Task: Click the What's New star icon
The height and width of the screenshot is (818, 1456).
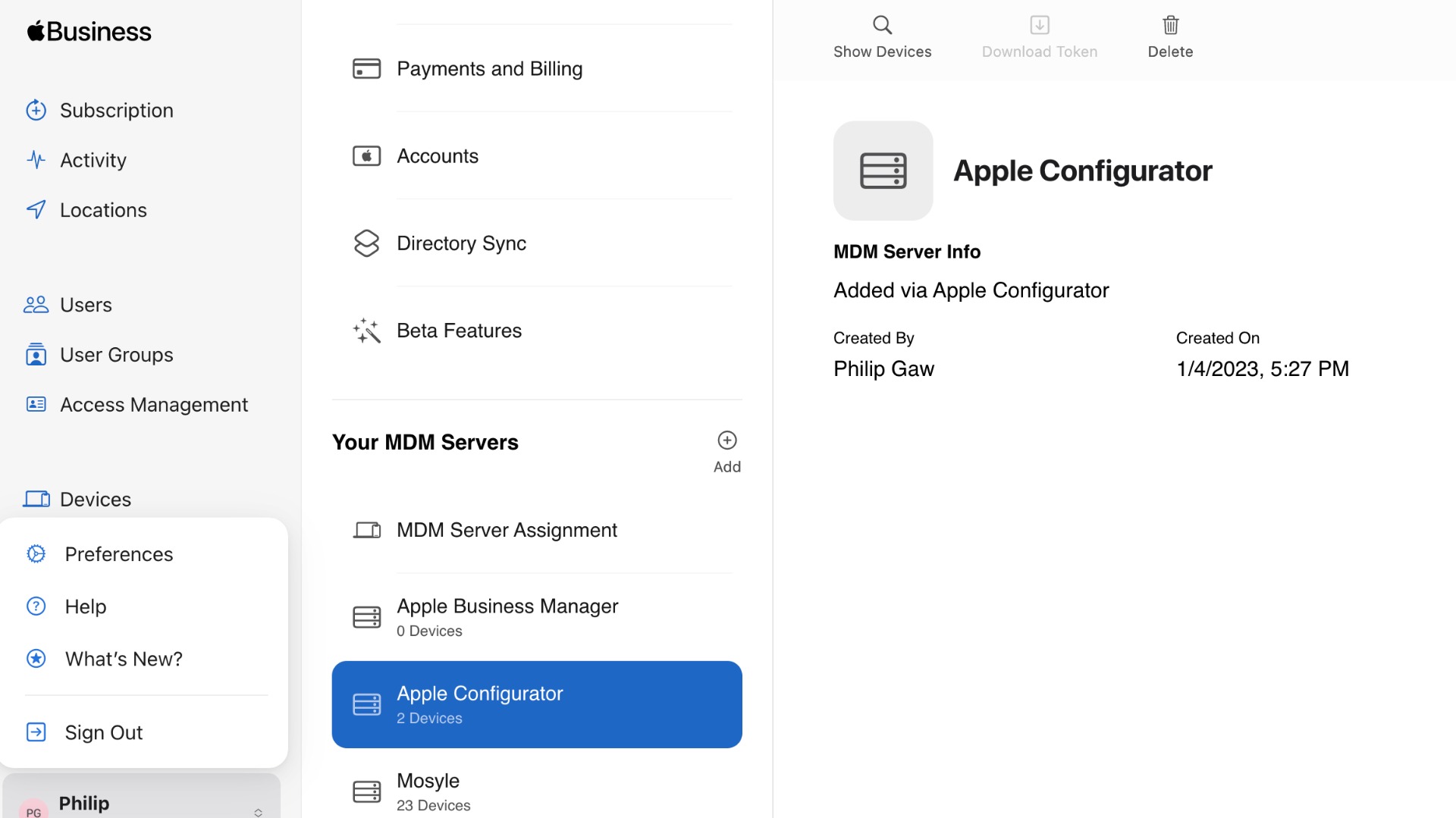Action: click(x=36, y=659)
